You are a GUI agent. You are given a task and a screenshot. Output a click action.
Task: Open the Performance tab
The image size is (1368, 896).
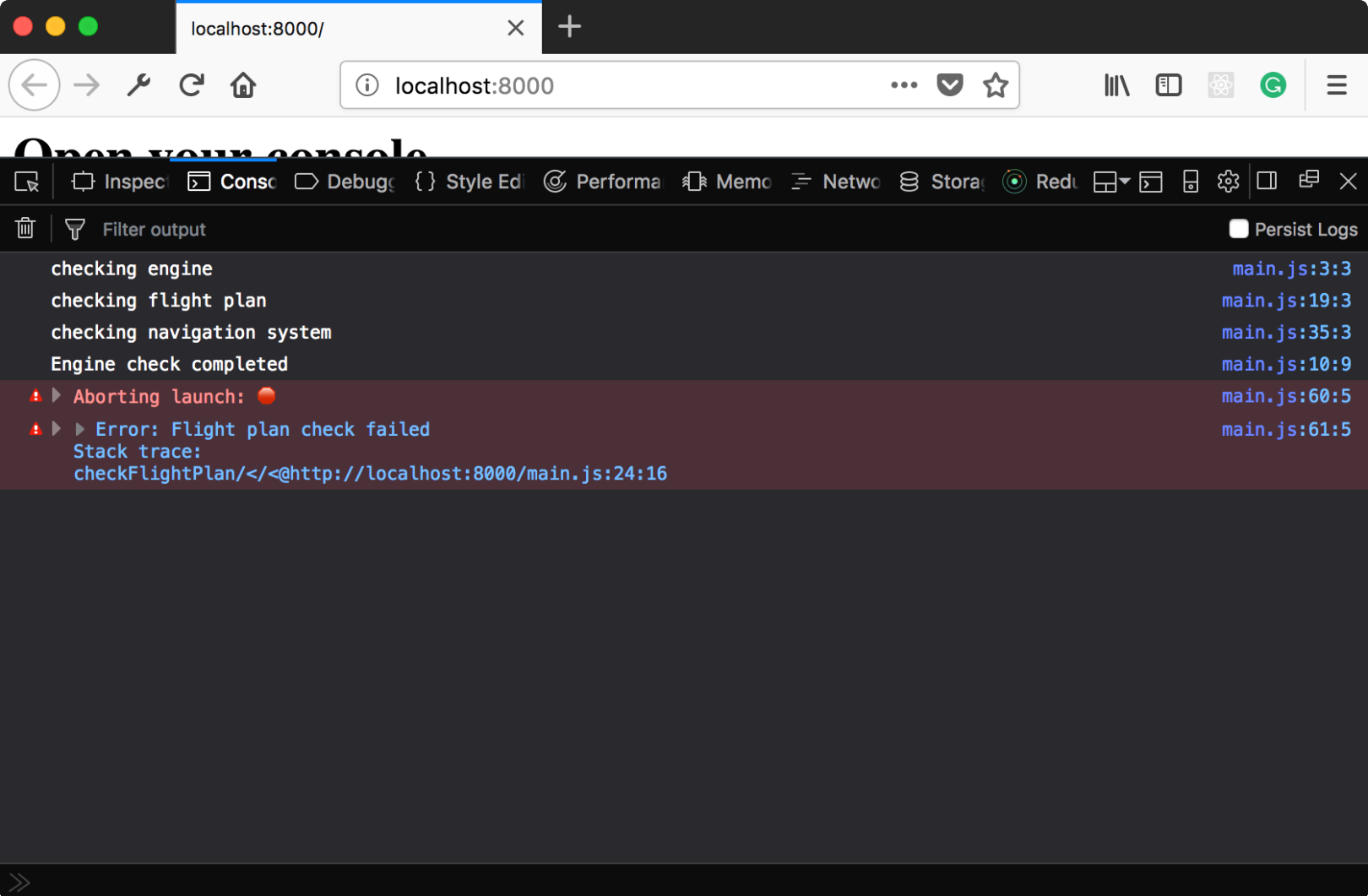[x=603, y=182]
